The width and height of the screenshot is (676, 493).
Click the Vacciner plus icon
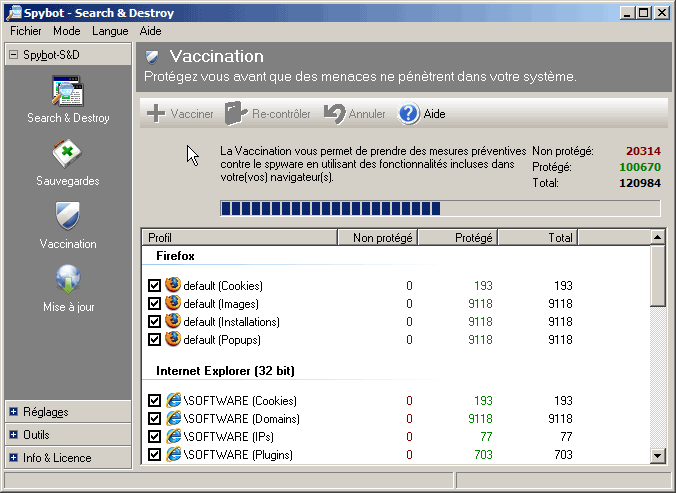156,114
